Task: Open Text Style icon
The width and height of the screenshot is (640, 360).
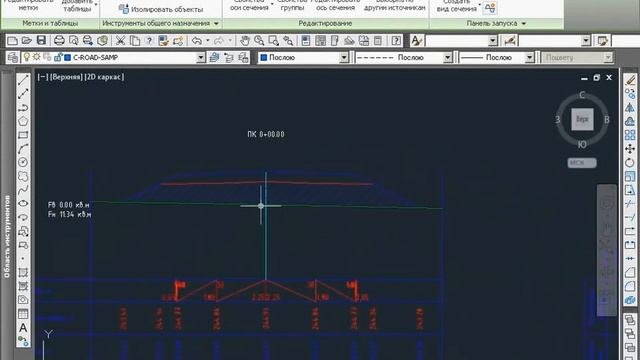Action: point(416,40)
